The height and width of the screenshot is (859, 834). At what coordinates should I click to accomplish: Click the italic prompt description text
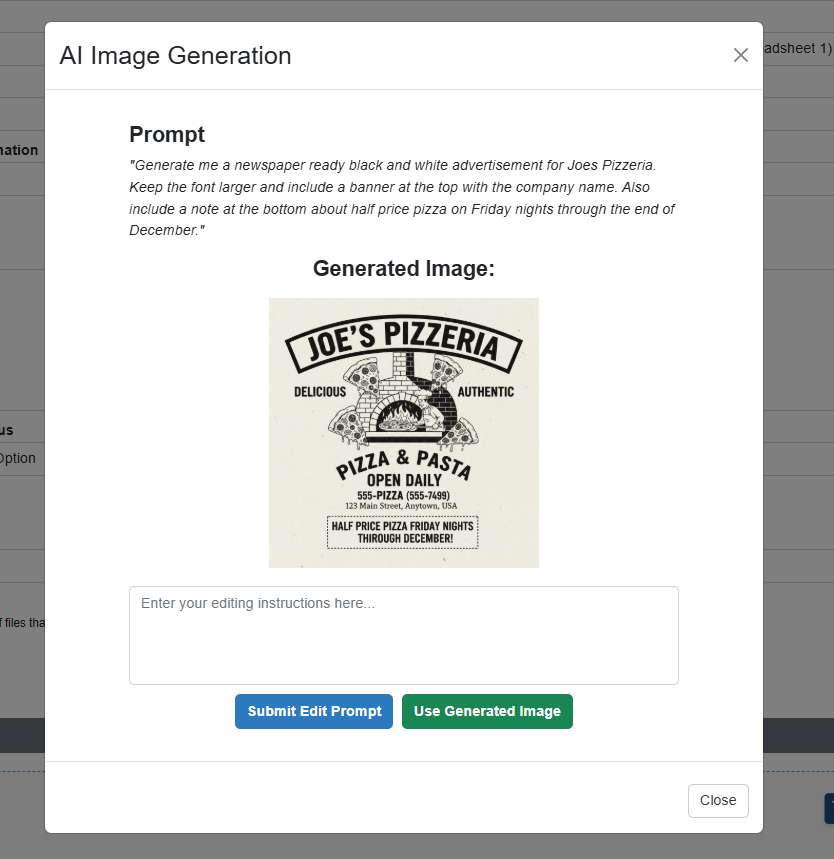pos(402,198)
